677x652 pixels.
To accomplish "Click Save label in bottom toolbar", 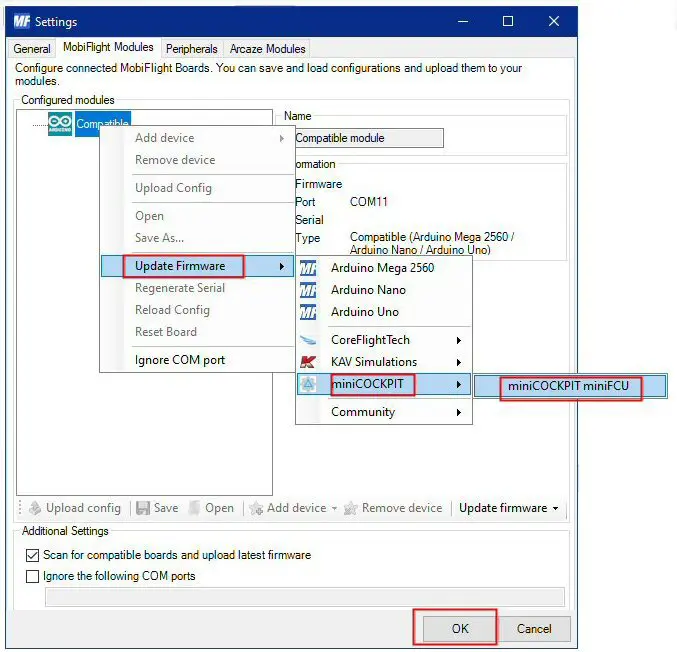I will pos(166,508).
